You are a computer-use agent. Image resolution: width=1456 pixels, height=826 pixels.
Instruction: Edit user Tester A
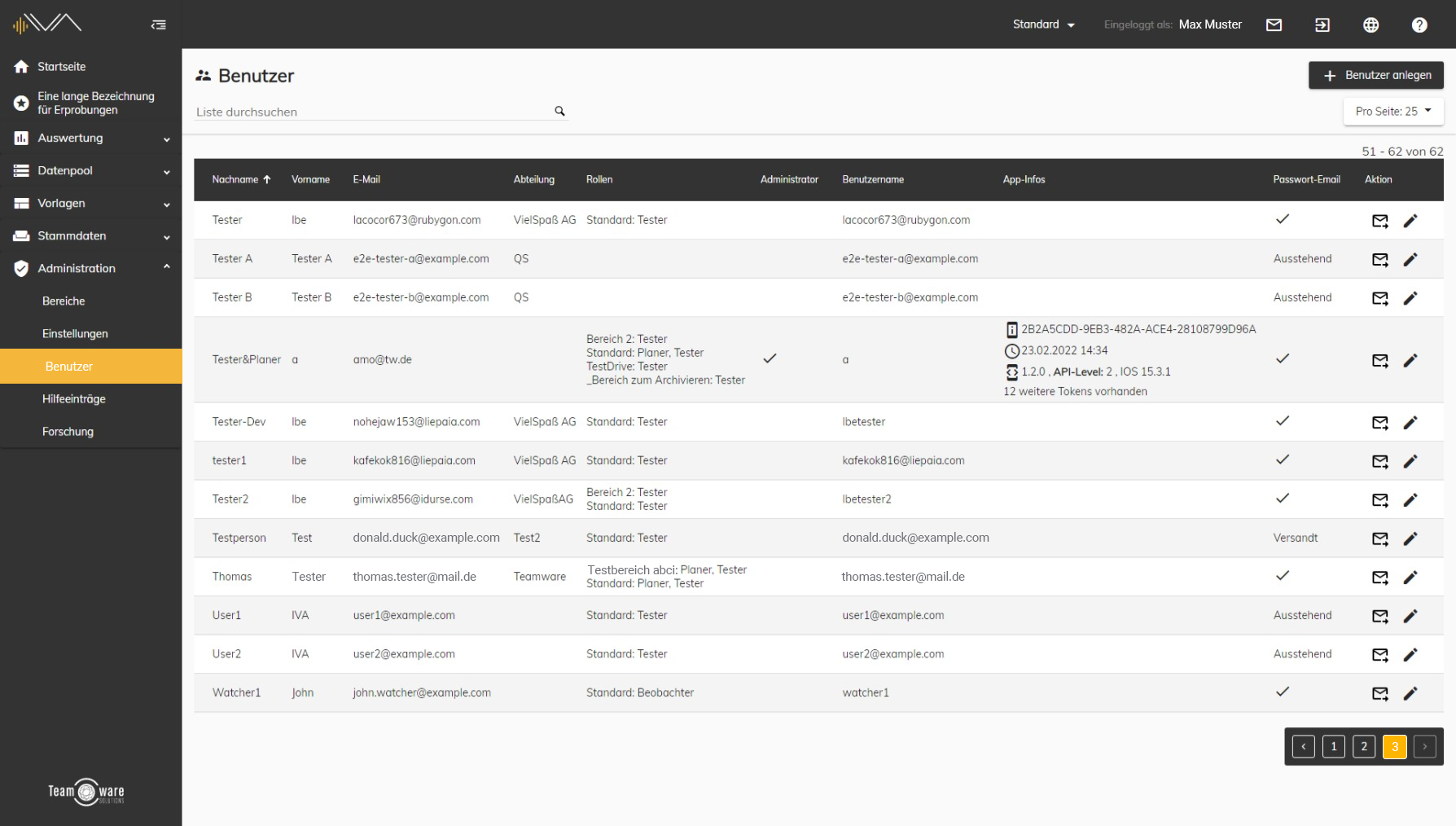[x=1410, y=259]
